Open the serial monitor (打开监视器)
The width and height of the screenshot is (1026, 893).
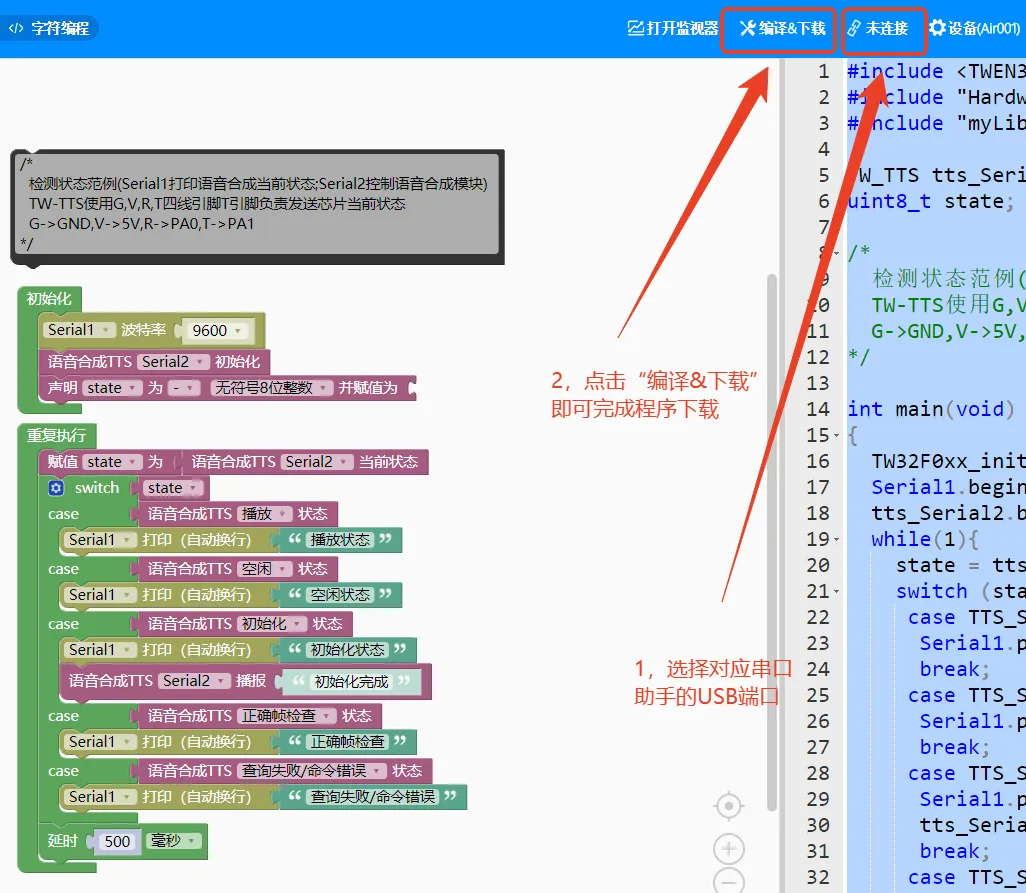coord(672,28)
